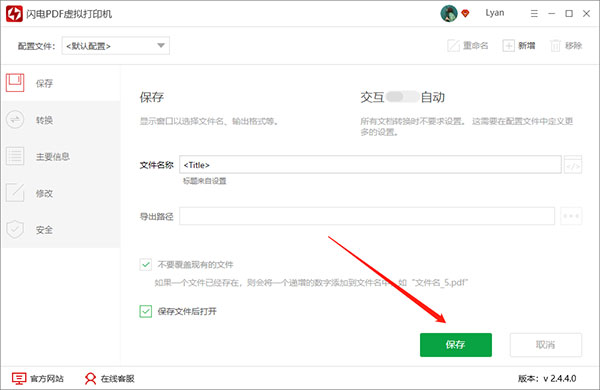This screenshot has height=390, width=600.
Task: Expand the 配置文件 dropdown arrow
Action: (x=161, y=46)
